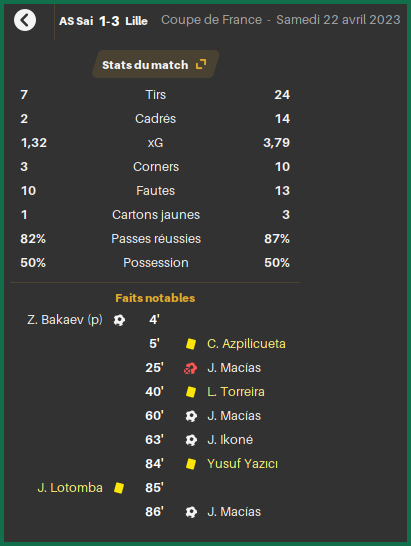The image size is (411, 546).
Task: Click the 1-3 match score
Action: 109,21
